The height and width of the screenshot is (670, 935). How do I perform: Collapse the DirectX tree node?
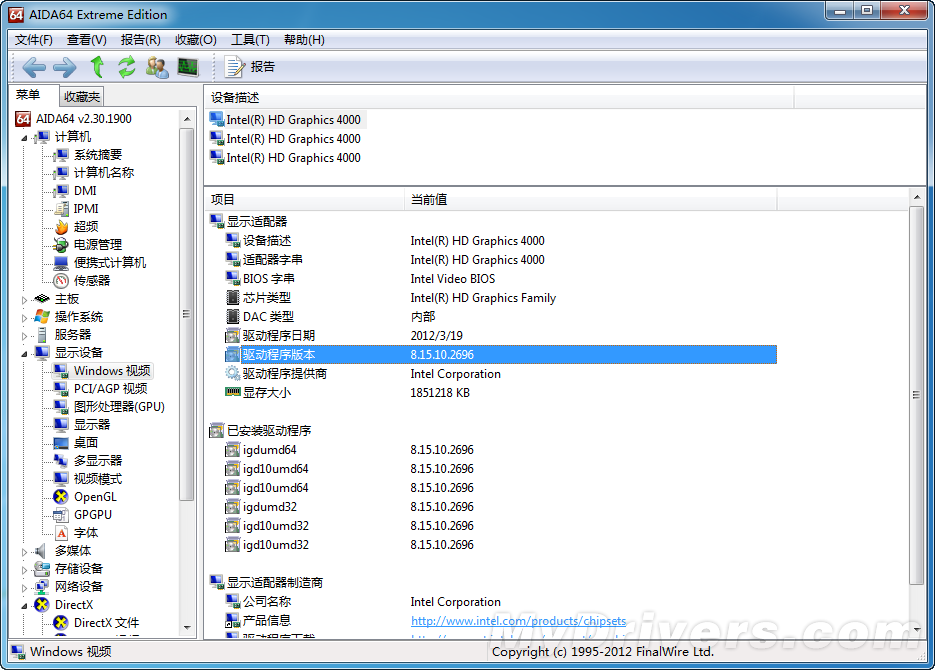click(25, 605)
